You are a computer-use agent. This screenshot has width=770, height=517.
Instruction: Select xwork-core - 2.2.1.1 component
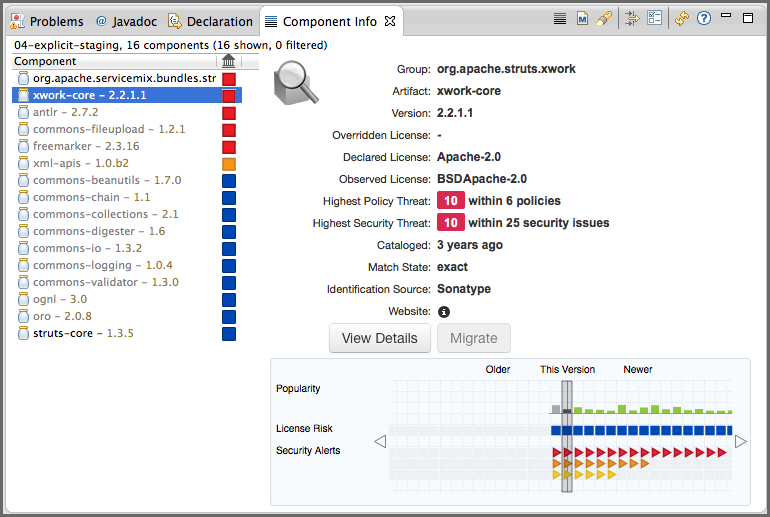127,95
